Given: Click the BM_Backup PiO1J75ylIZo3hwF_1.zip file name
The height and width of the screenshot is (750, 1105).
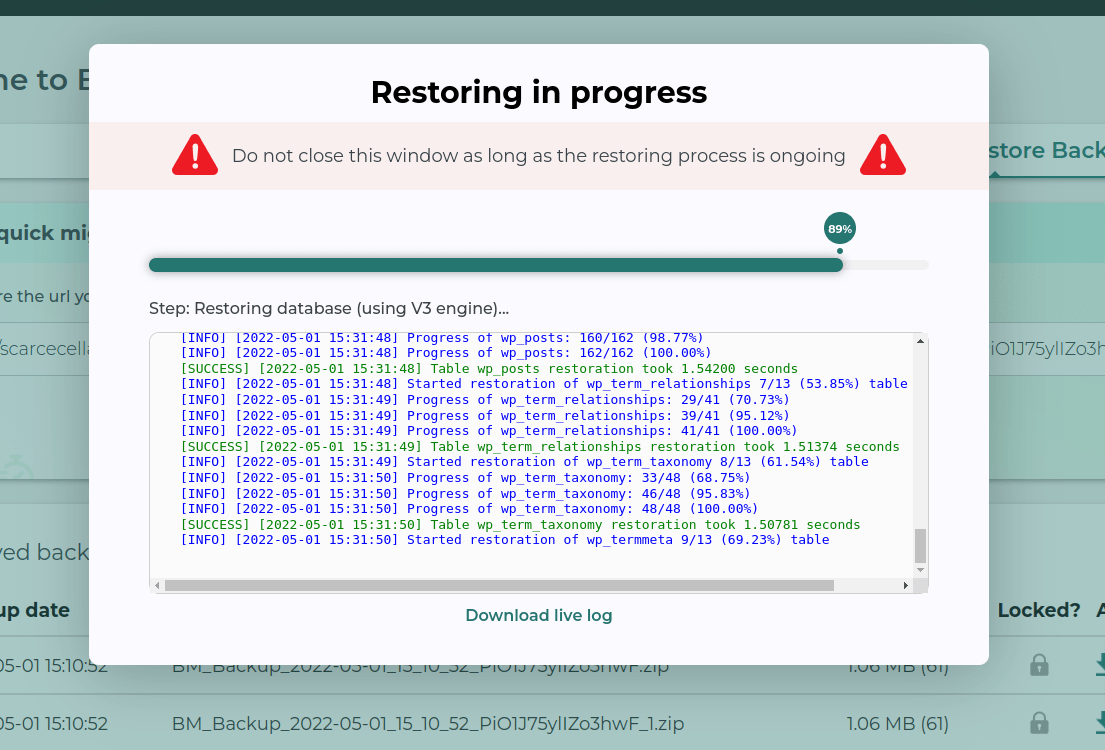Looking at the screenshot, I should point(427,723).
